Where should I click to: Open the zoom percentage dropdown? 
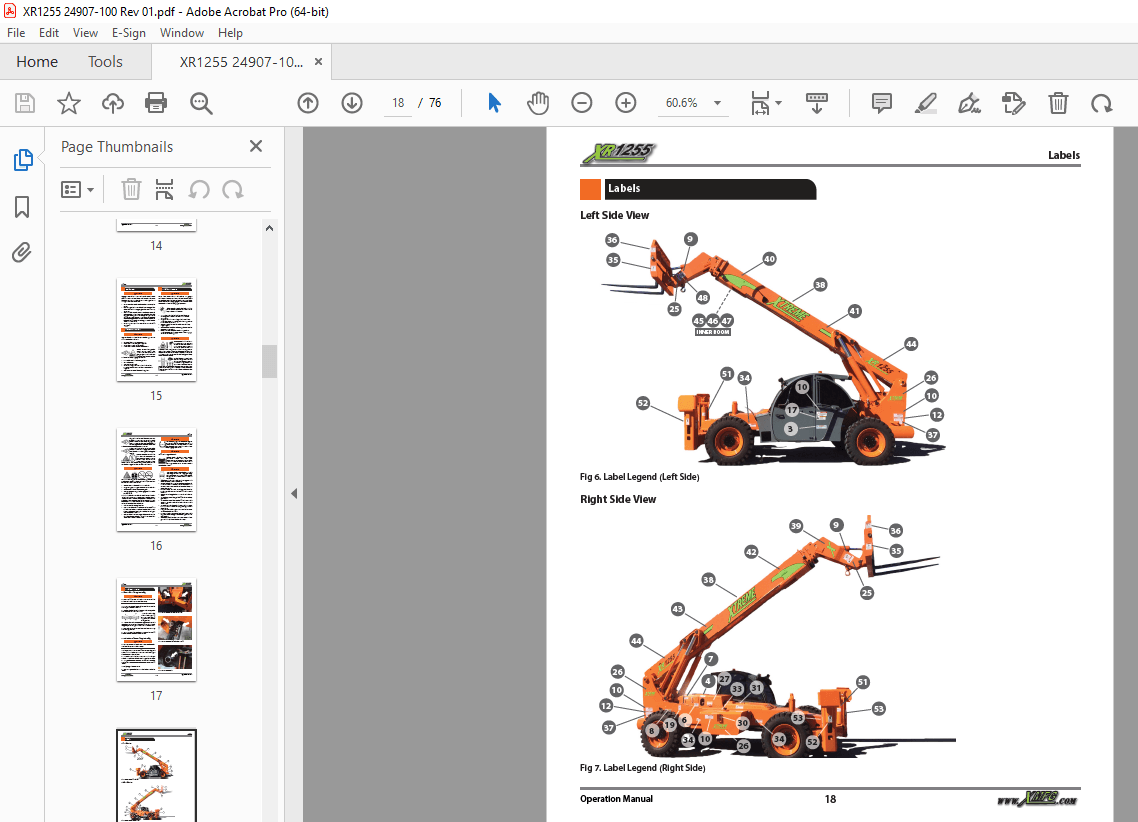coord(717,103)
